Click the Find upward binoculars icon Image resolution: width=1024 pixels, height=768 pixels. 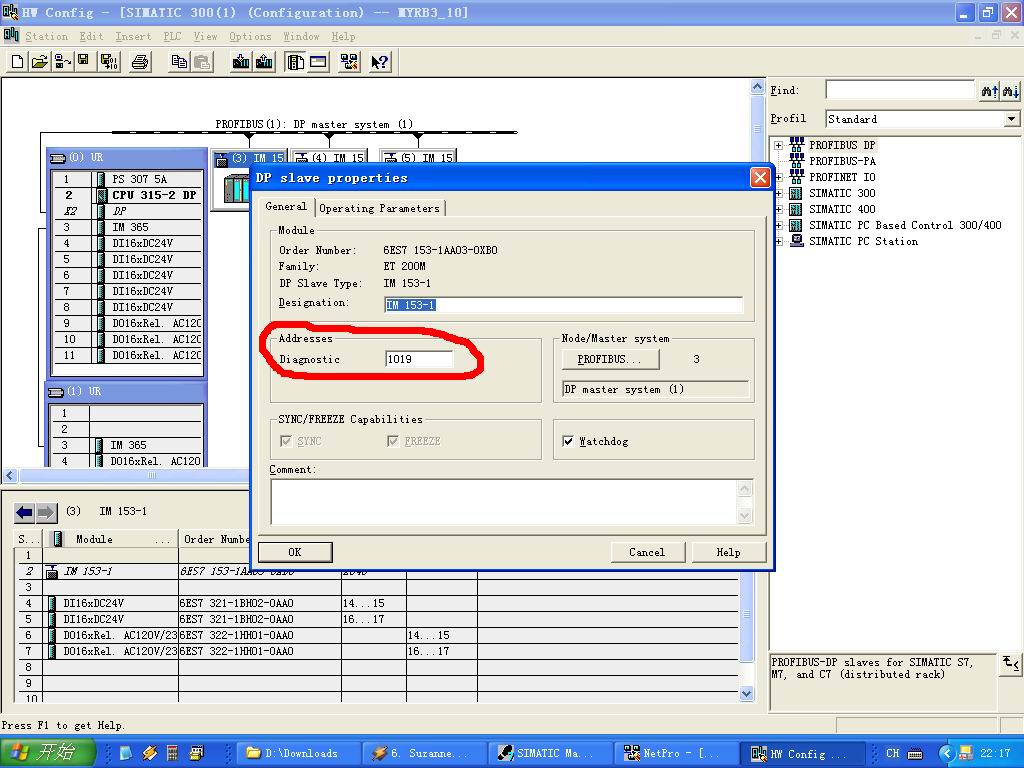point(989,91)
